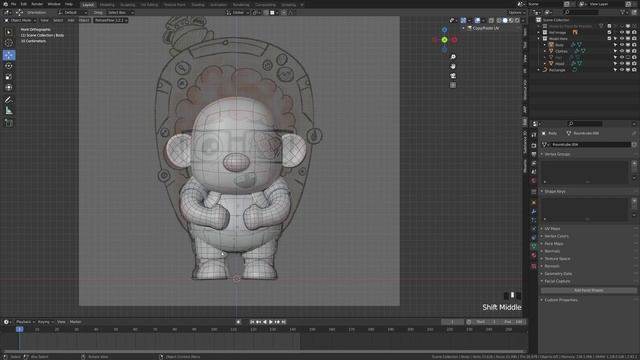Open the viewport Select menu

click(58, 20)
